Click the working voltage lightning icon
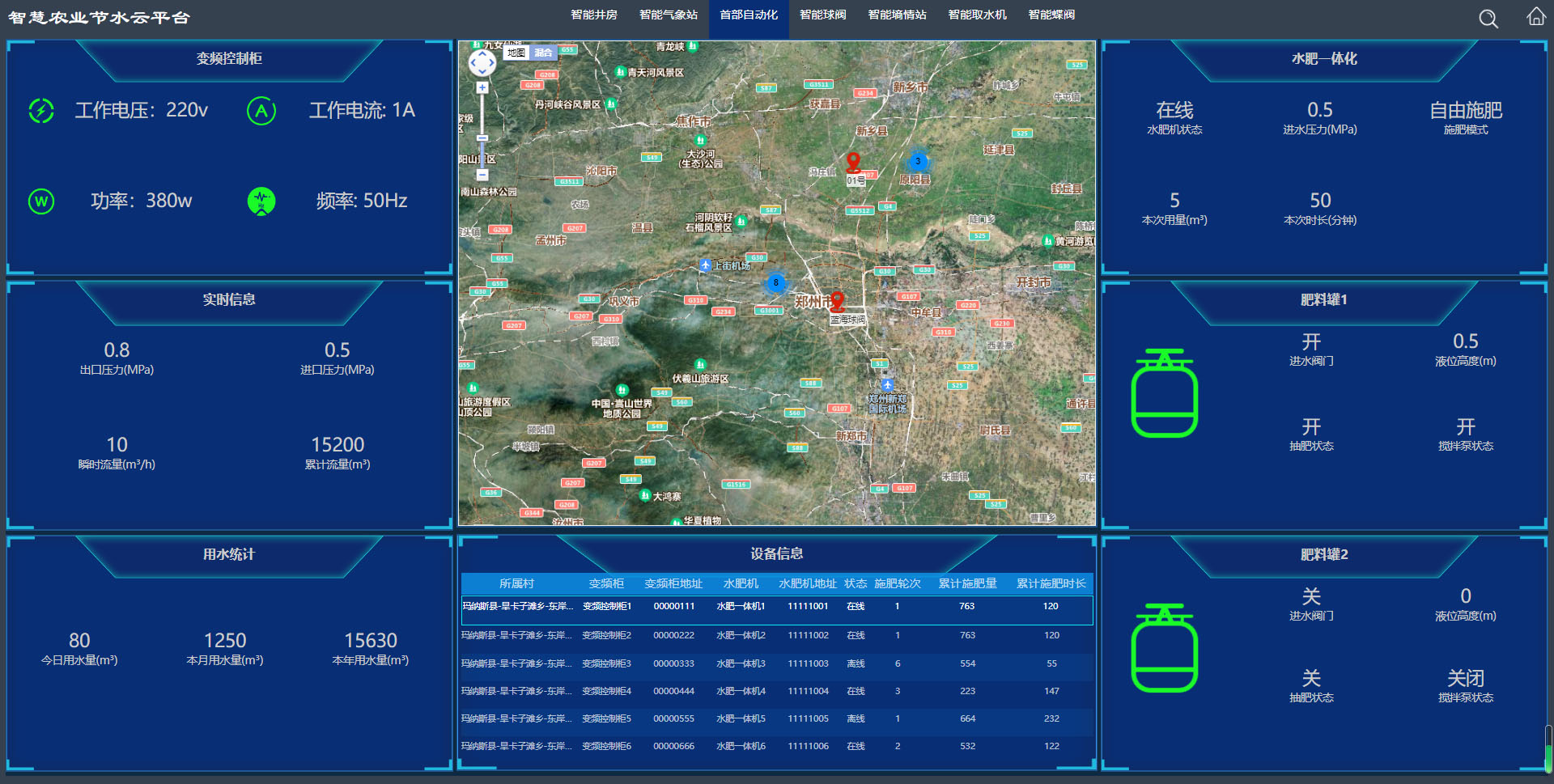This screenshot has width=1554, height=784. (x=41, y=111)
